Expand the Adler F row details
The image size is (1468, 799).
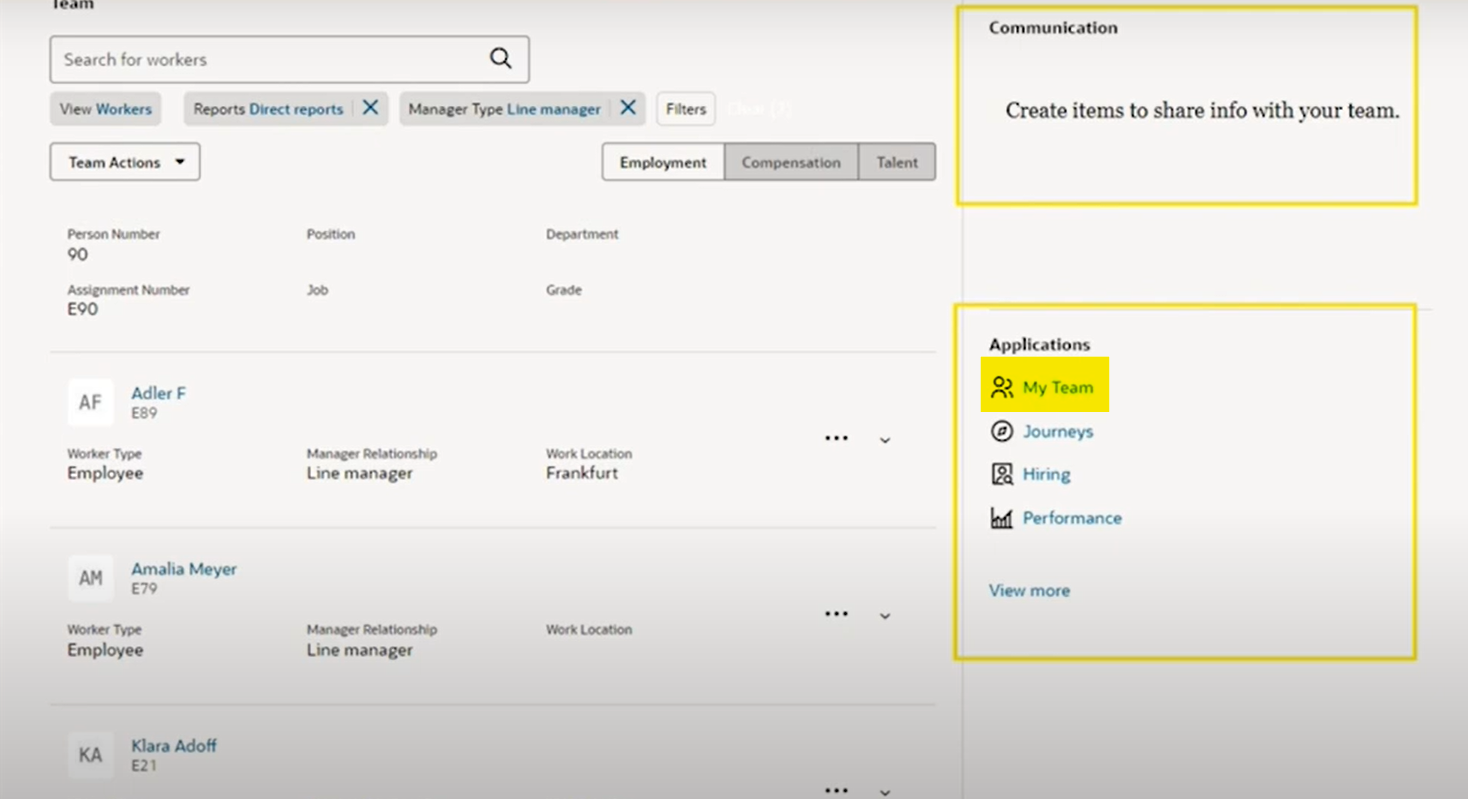[884, 439]
